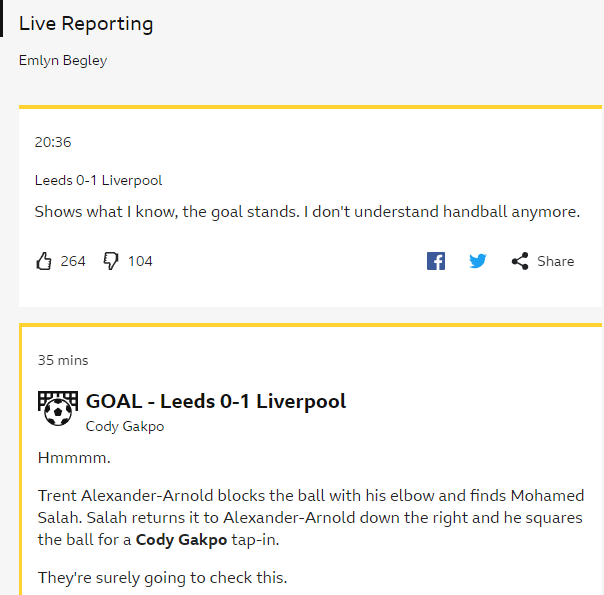Click the Share label text
Viewport: 604px width, 595px height.
click(x=555, y=261)
